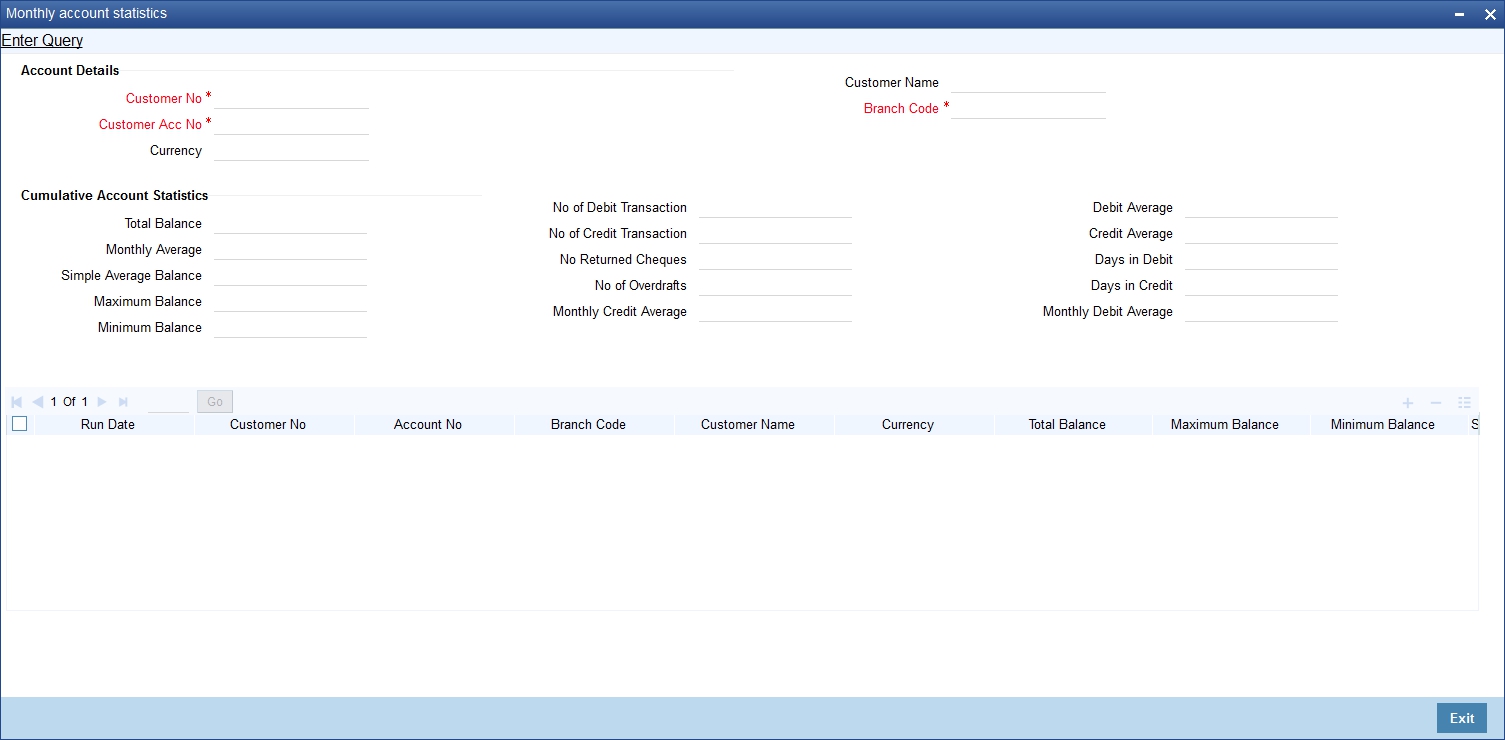1505x740 pixels.
Task: Click the Monthly Credit Average field
Action: click(x=775, y=311)
